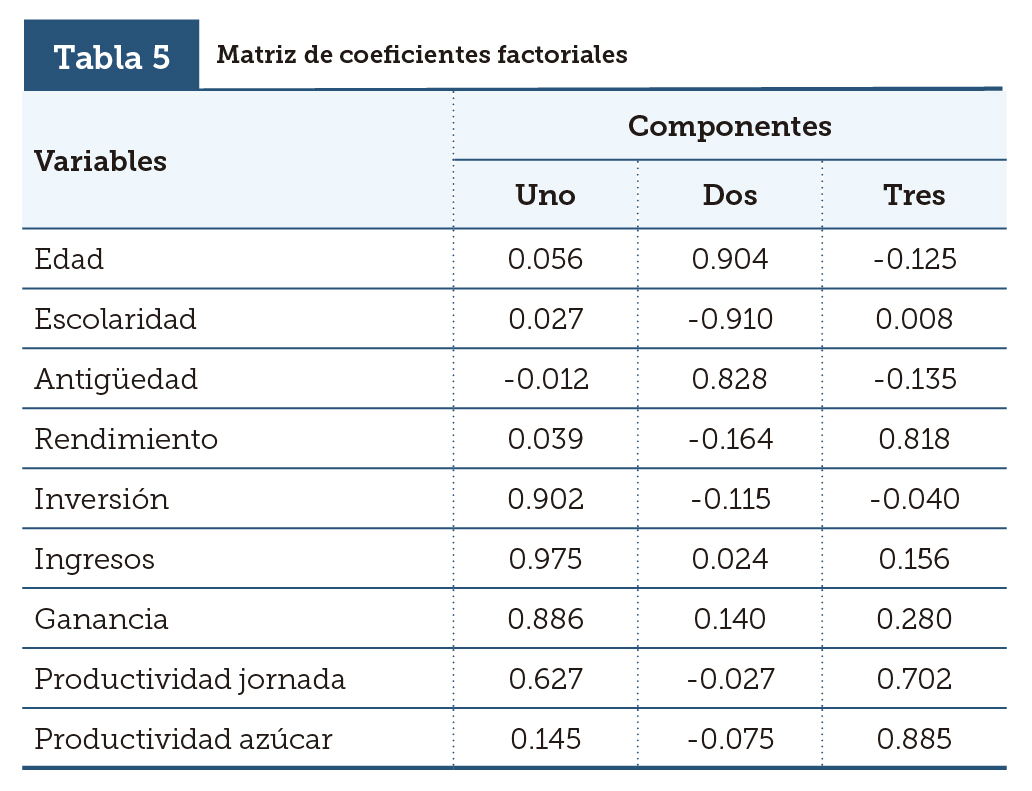
Task: Select the "Componentes" group header
Action: pos(730,126)
